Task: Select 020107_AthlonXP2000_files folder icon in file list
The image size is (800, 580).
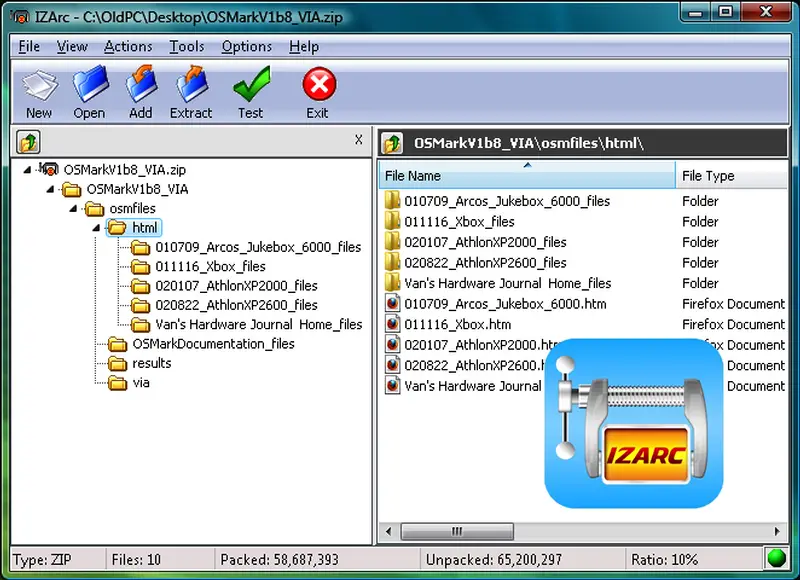Action: [392, 242]
